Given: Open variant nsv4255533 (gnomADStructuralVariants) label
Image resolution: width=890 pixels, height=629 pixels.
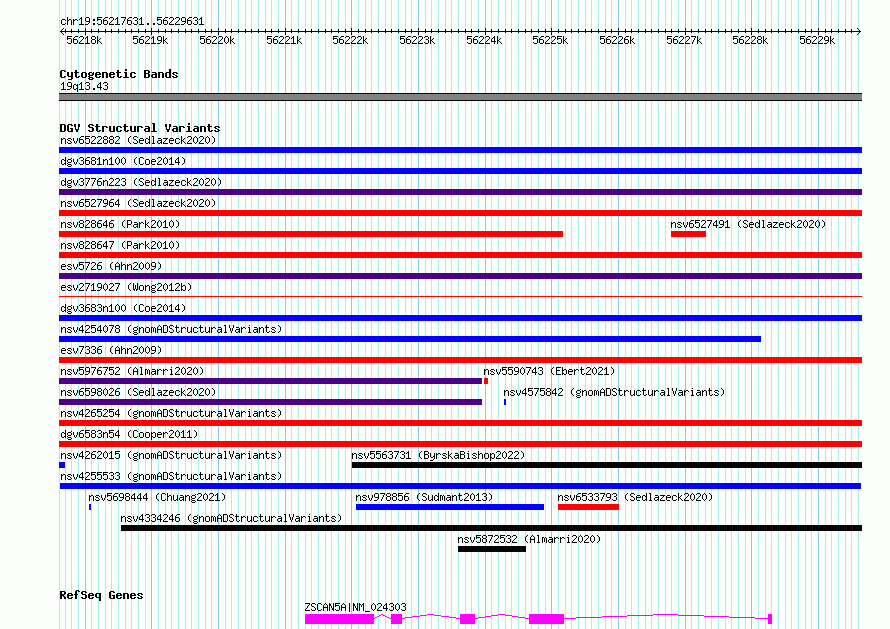Looking at the screenshot, I should [171, 476].
